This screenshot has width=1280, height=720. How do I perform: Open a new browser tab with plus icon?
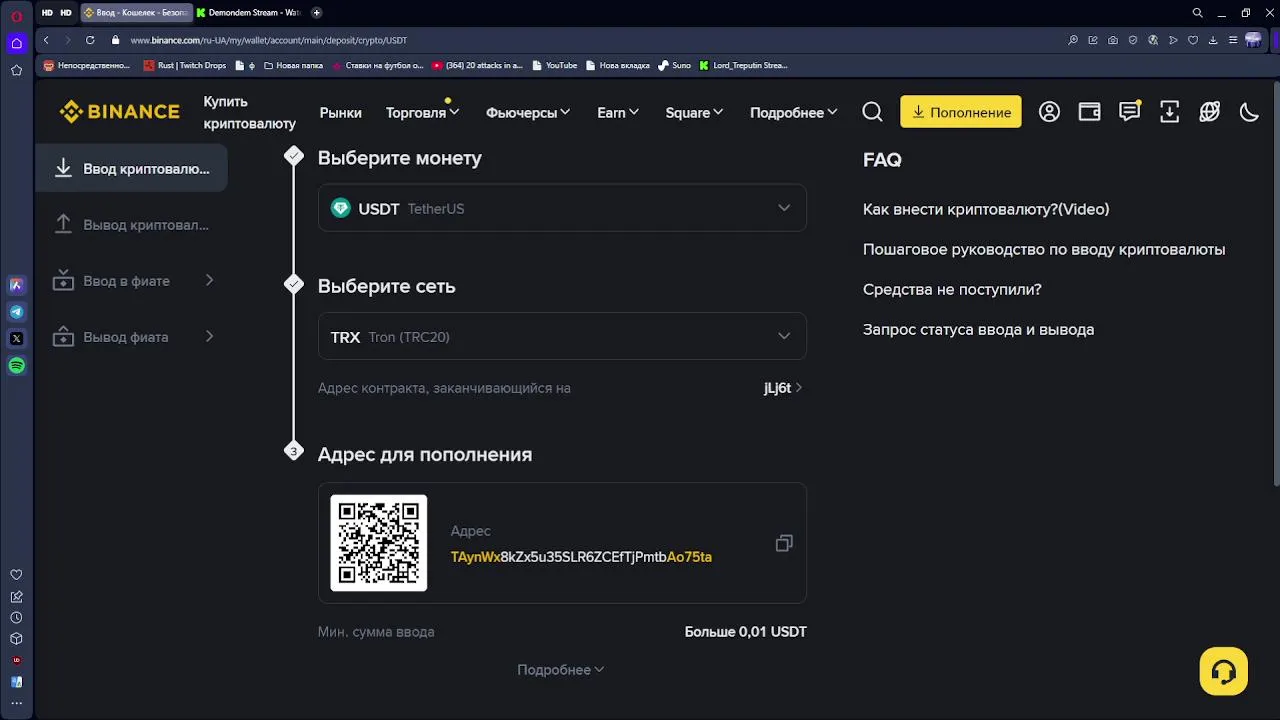(x=317, y=13)
